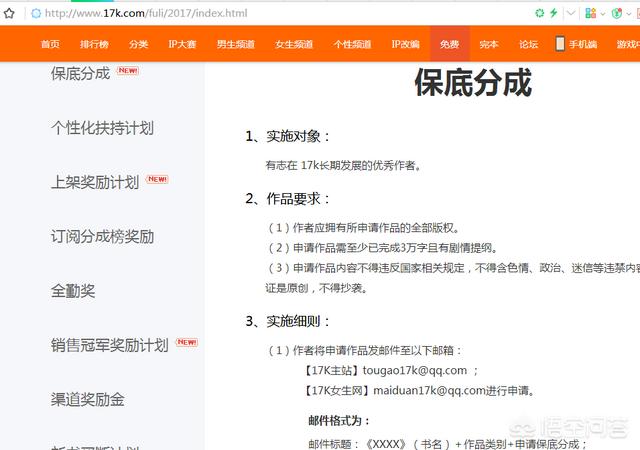Screen dimensions: 640x450
Task: Open the 排行榜 nav item
Action: click(x=94, y=44)
